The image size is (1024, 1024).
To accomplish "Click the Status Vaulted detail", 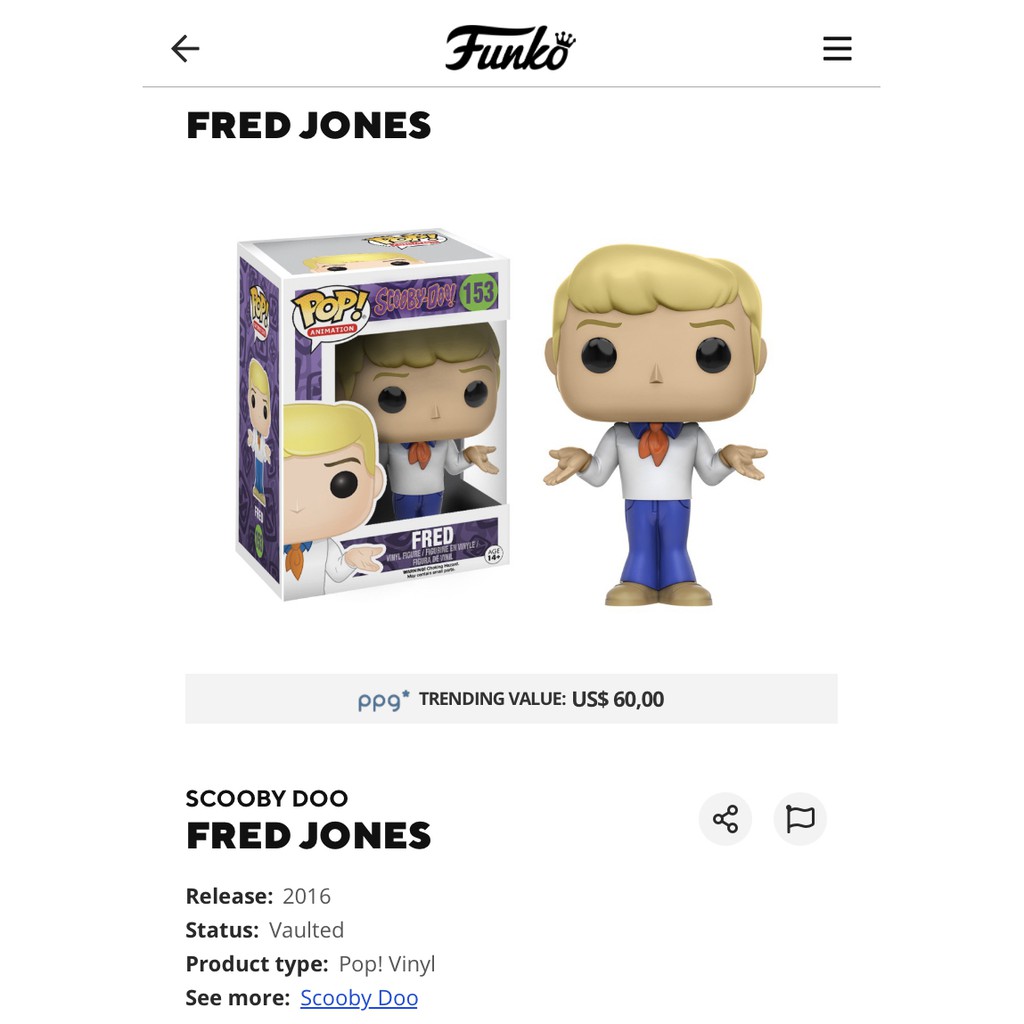I will tap(264, 930).
